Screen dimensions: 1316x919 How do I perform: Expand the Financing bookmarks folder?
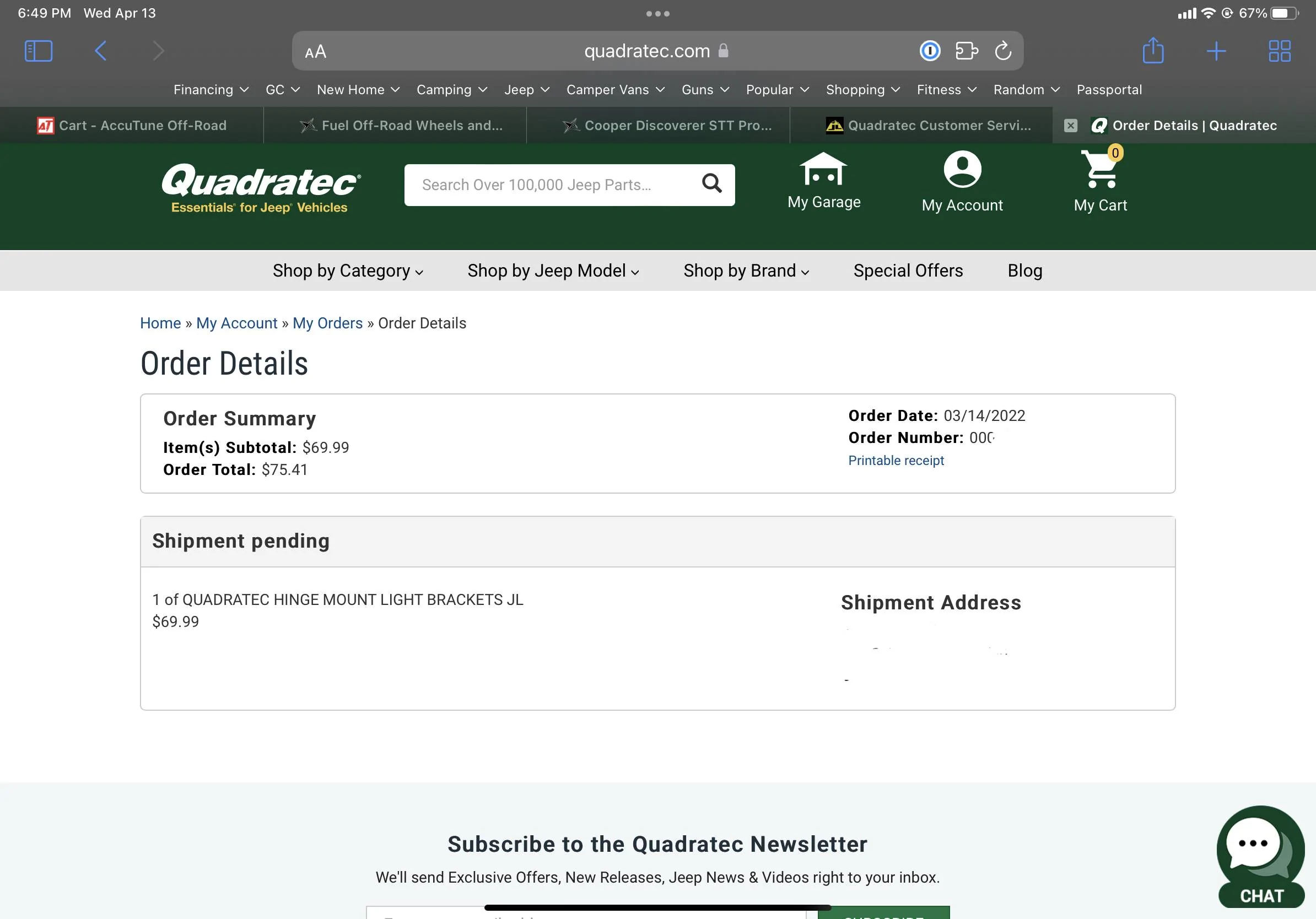211,90
